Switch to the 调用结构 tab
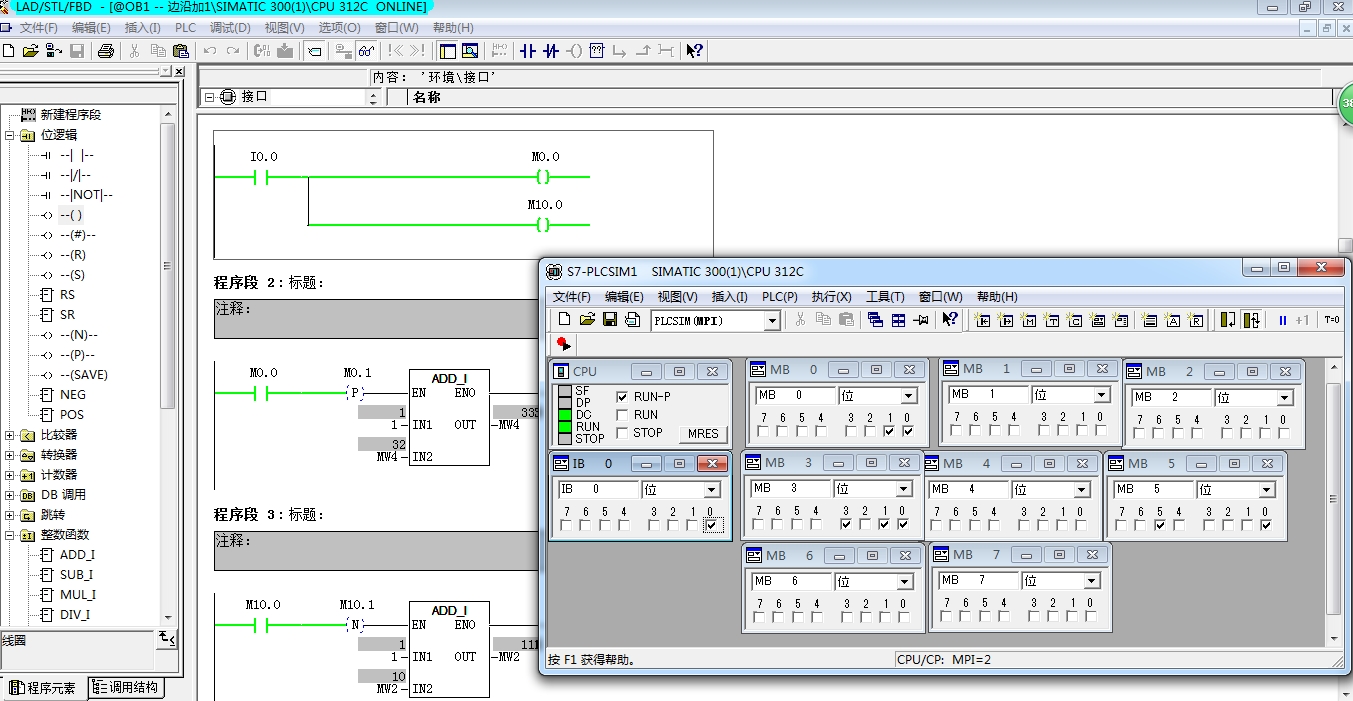The width and height of the screenshot is (1353, 701). tap(126, 688)
